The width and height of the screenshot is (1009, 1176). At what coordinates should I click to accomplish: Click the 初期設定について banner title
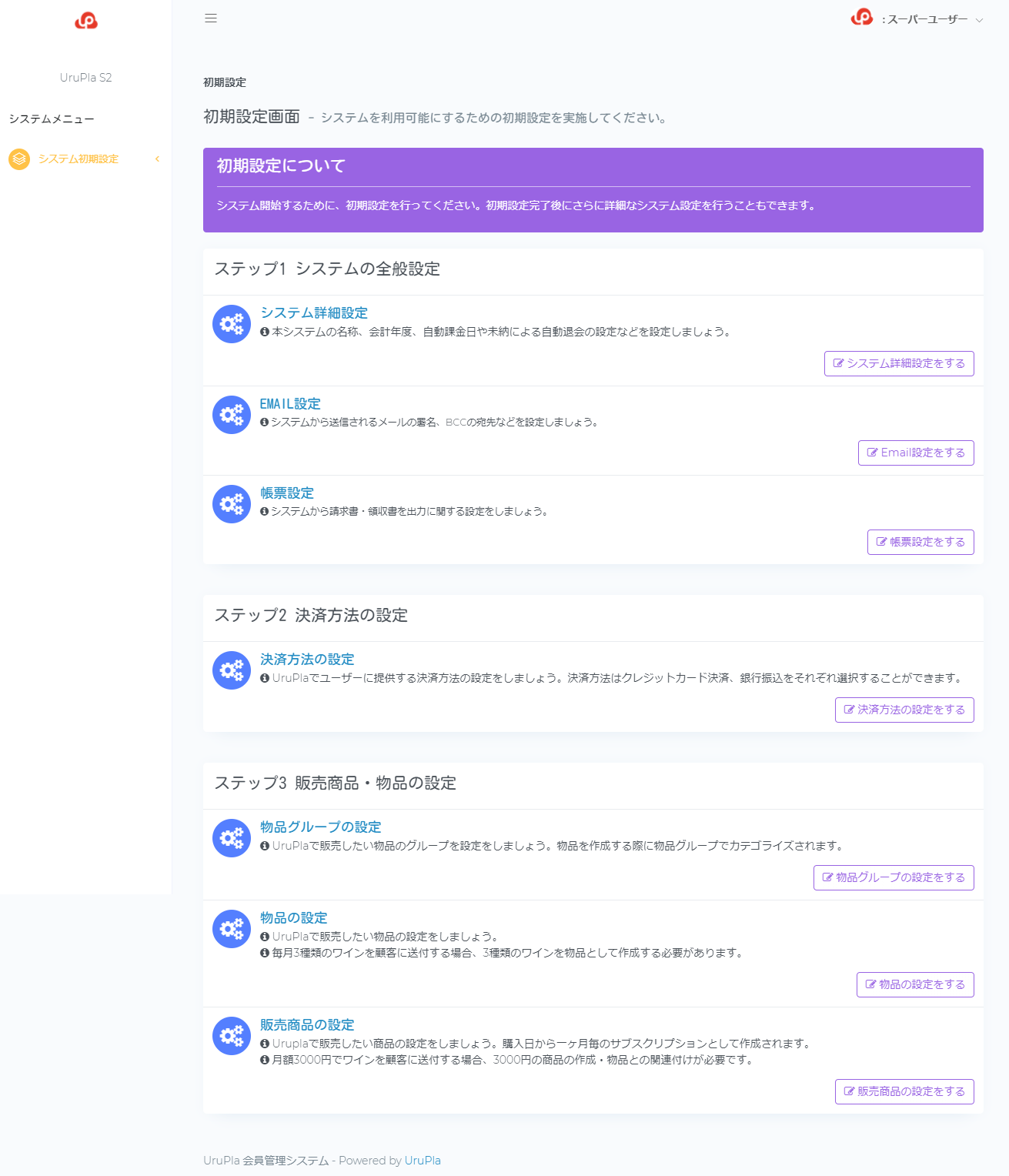coord(281,165)
